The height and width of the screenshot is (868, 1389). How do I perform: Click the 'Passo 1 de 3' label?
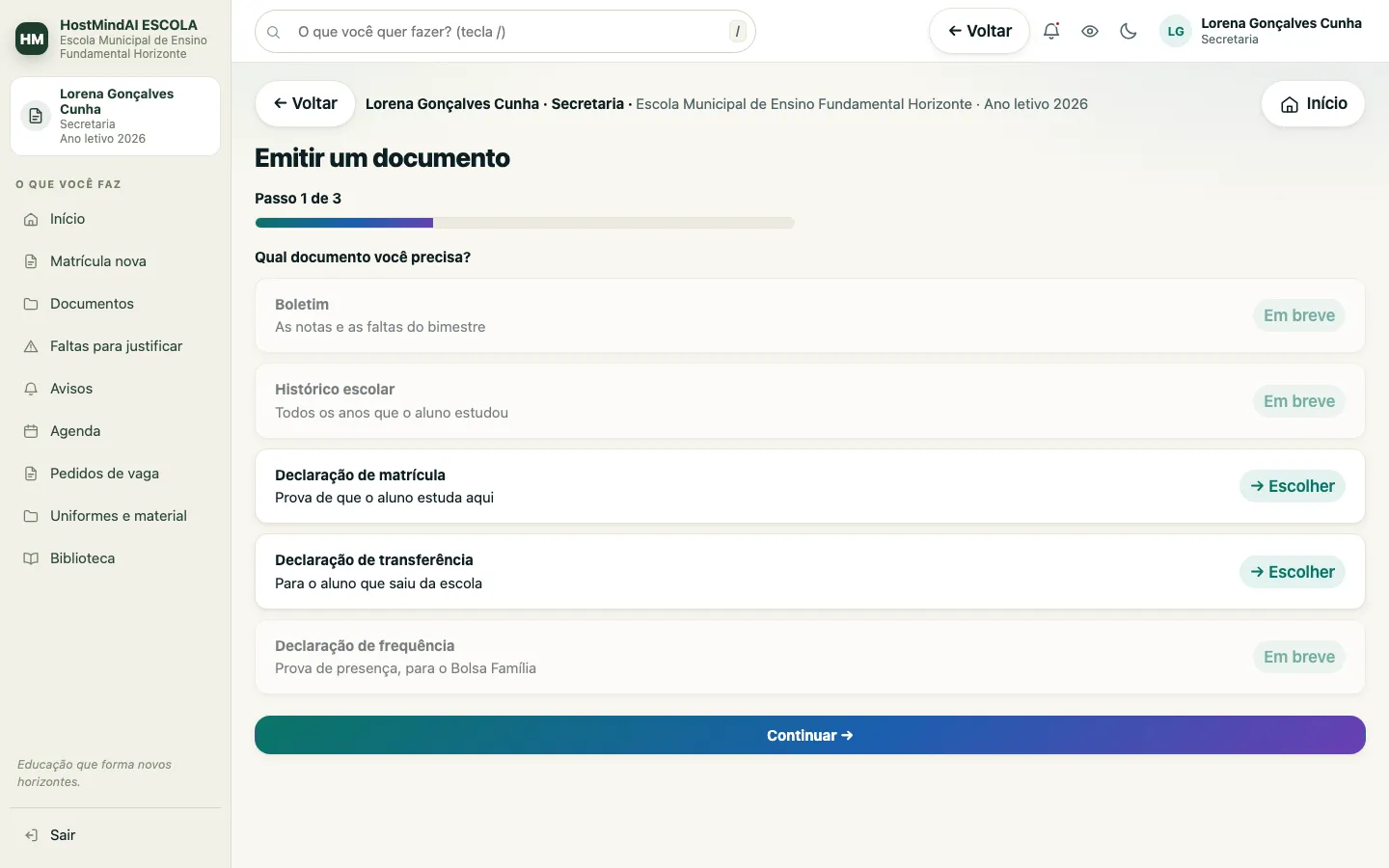[x=298, y=199]
